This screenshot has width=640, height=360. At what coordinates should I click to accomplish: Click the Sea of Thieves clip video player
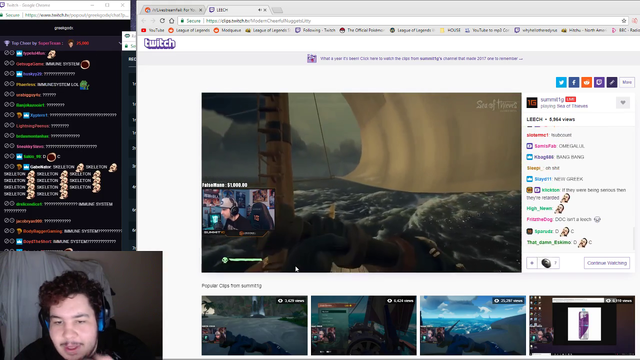coord(361,182)
